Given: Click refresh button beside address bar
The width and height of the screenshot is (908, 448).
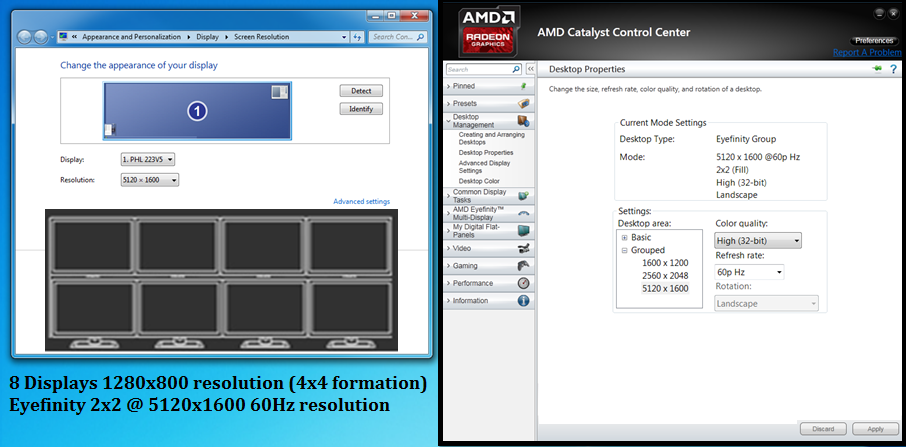Looking at the screenshot, I should click(x=358, y=37).
